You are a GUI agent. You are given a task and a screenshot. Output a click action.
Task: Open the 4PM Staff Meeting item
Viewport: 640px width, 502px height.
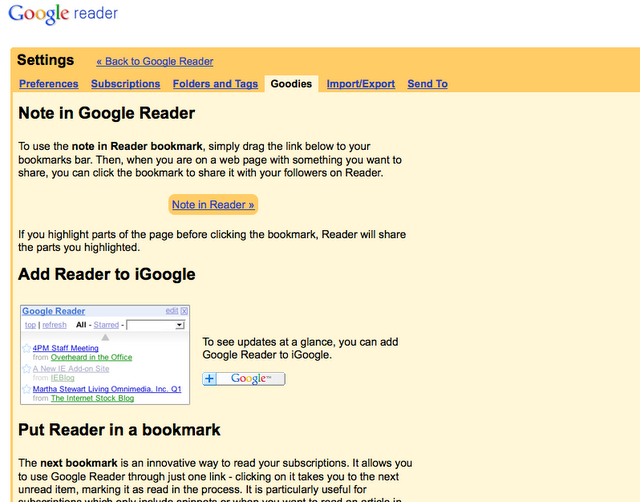point(65,348)
